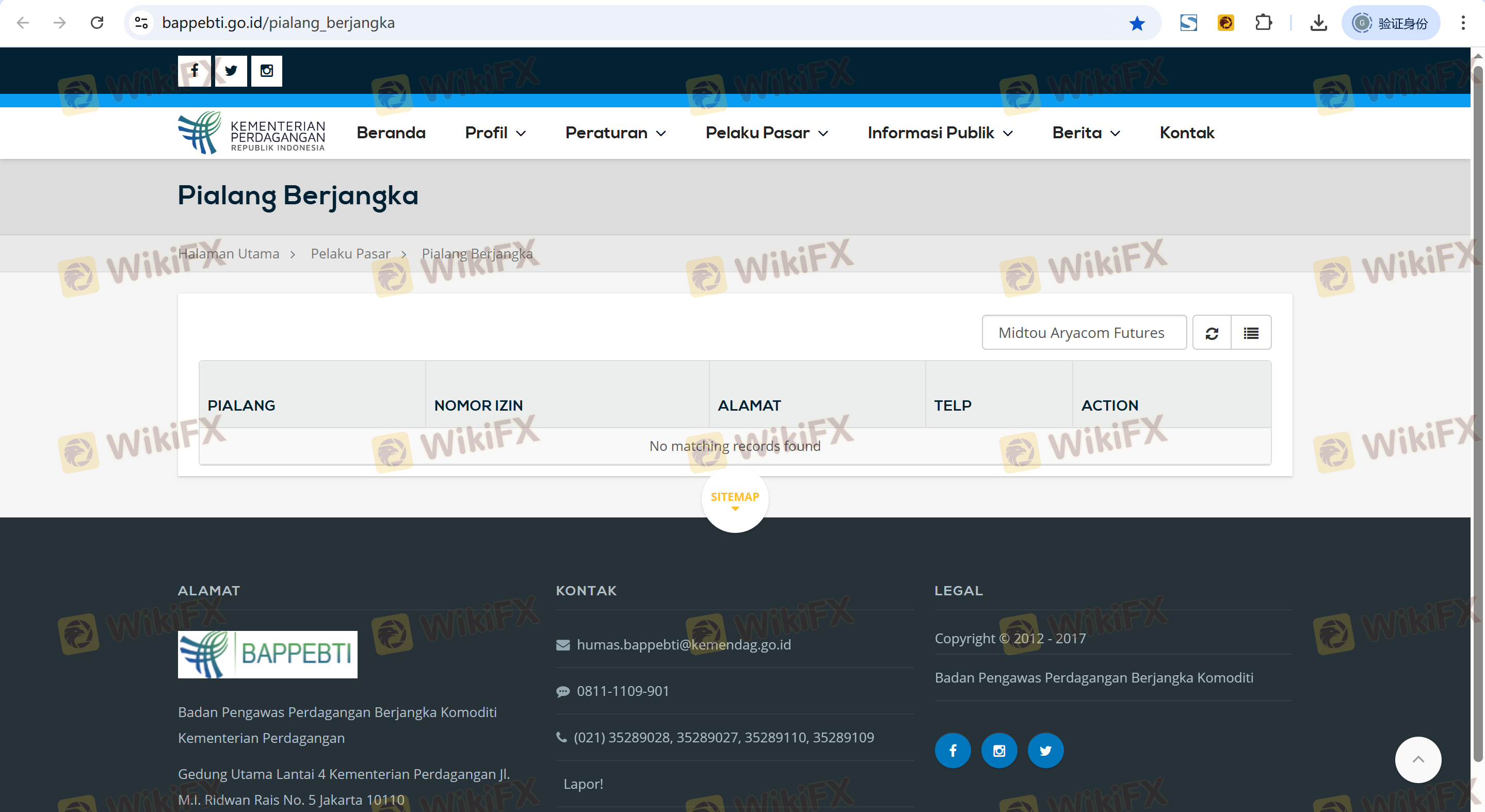The width and height of the screenshot is (1485, 812).
Task: Toggle table list view icon
Action: (x=1250, y=333)
